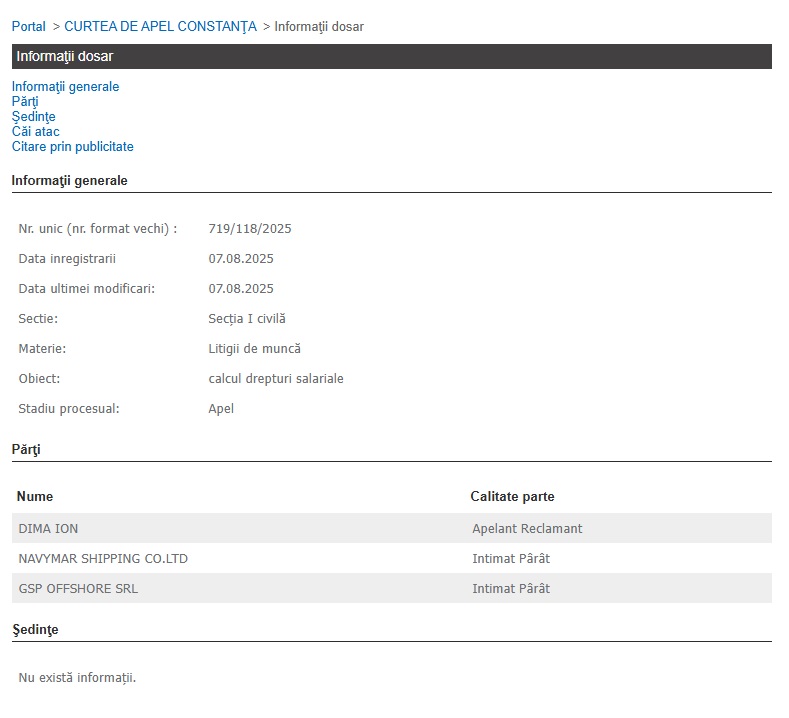Click the Data ultimei modificari value 07.08.2025

click(241, 288)
